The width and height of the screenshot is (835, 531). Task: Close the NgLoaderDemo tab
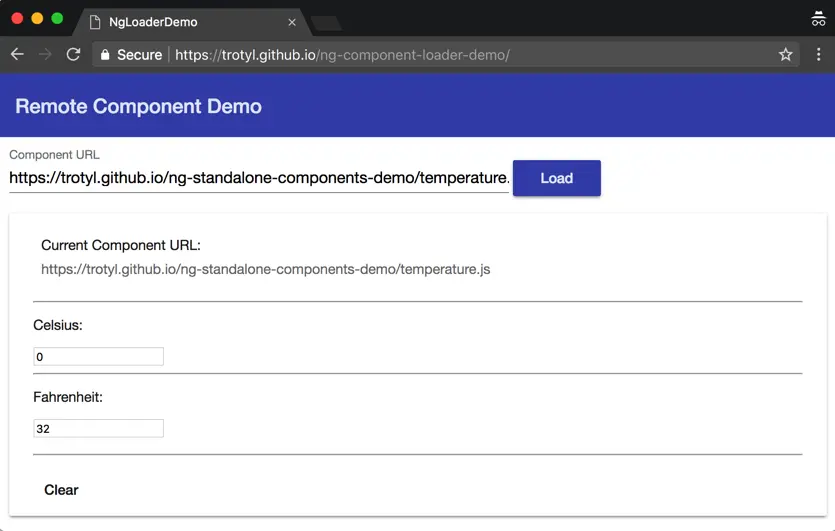tap(292, 22)
